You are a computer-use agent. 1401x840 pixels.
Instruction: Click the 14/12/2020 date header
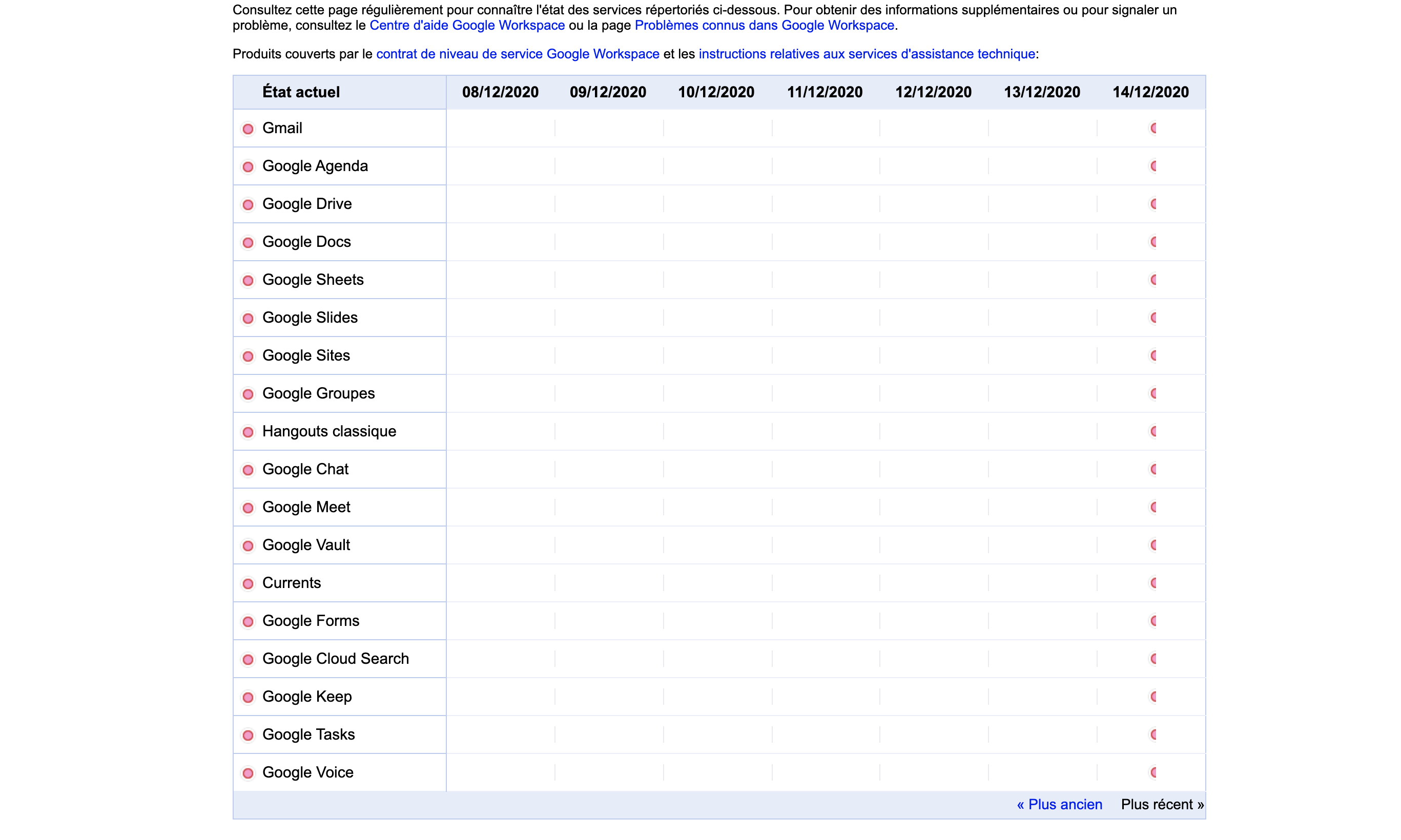tap(1151, 92)
